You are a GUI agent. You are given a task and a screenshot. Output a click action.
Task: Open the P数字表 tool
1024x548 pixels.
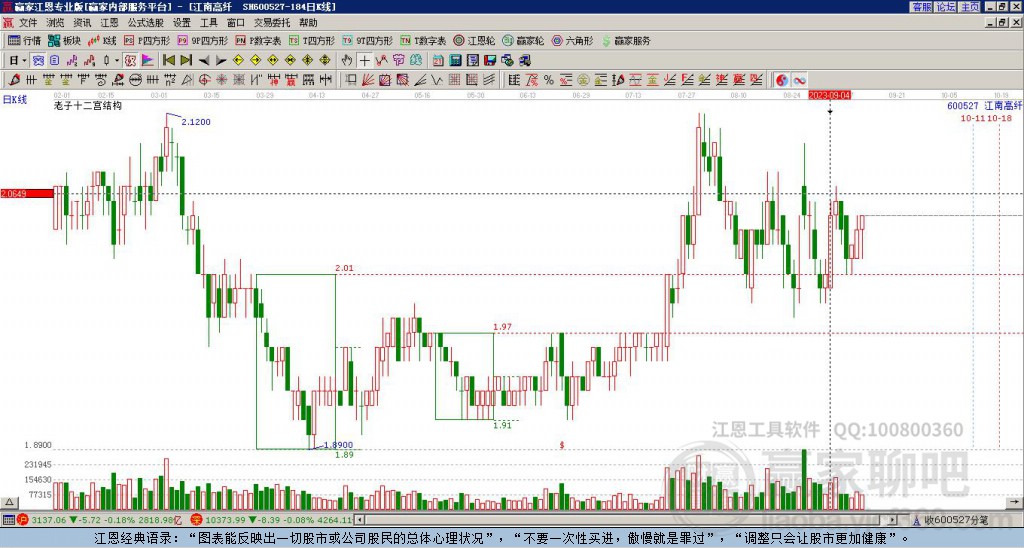258,40
